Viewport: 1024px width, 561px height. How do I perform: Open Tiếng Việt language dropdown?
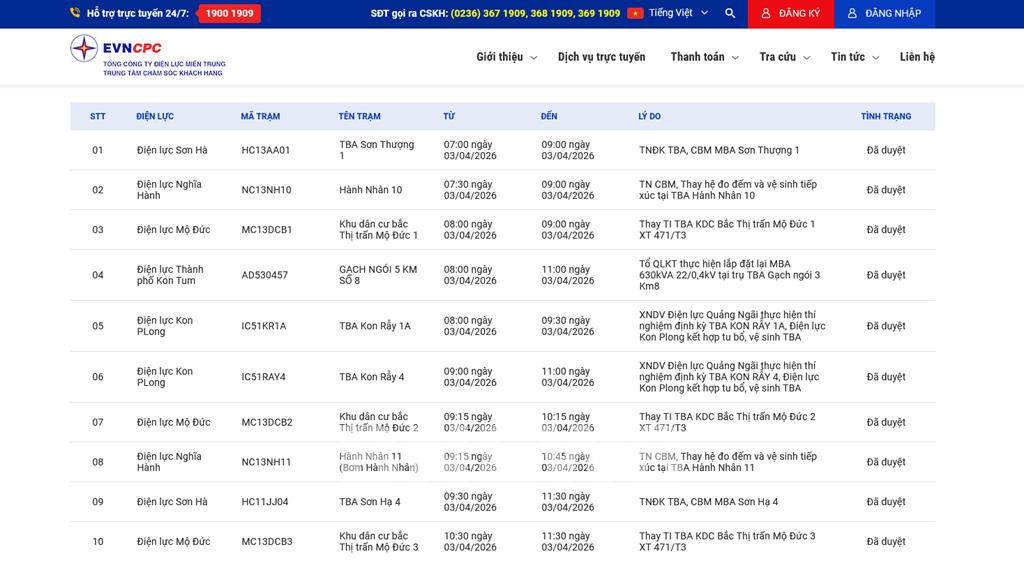(x=678, y=14)
